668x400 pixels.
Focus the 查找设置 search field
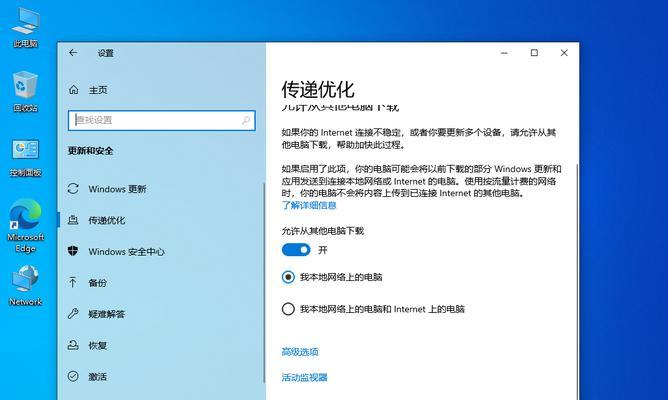(x=162, y=121)
